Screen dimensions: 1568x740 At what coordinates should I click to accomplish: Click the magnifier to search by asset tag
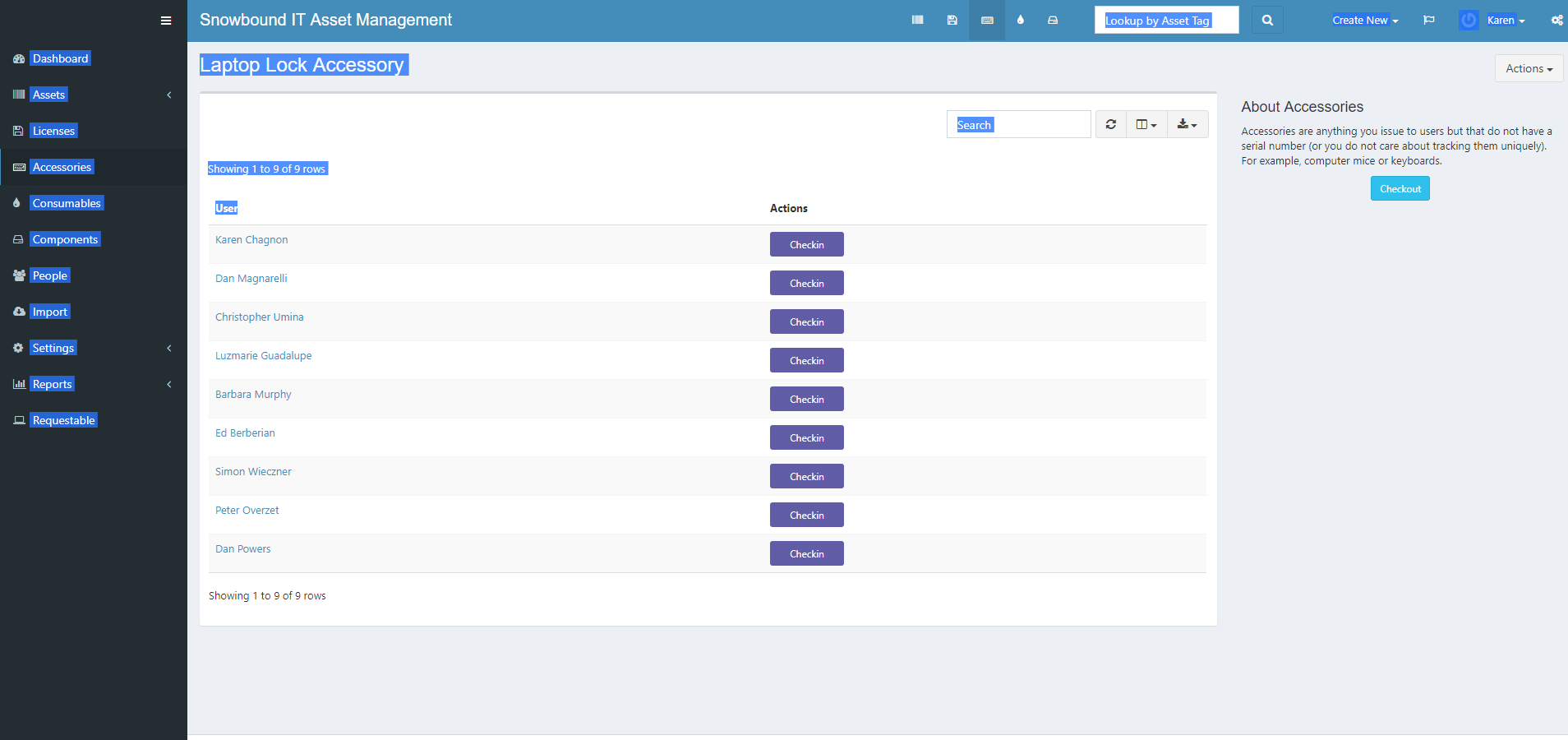[1266, 20]
